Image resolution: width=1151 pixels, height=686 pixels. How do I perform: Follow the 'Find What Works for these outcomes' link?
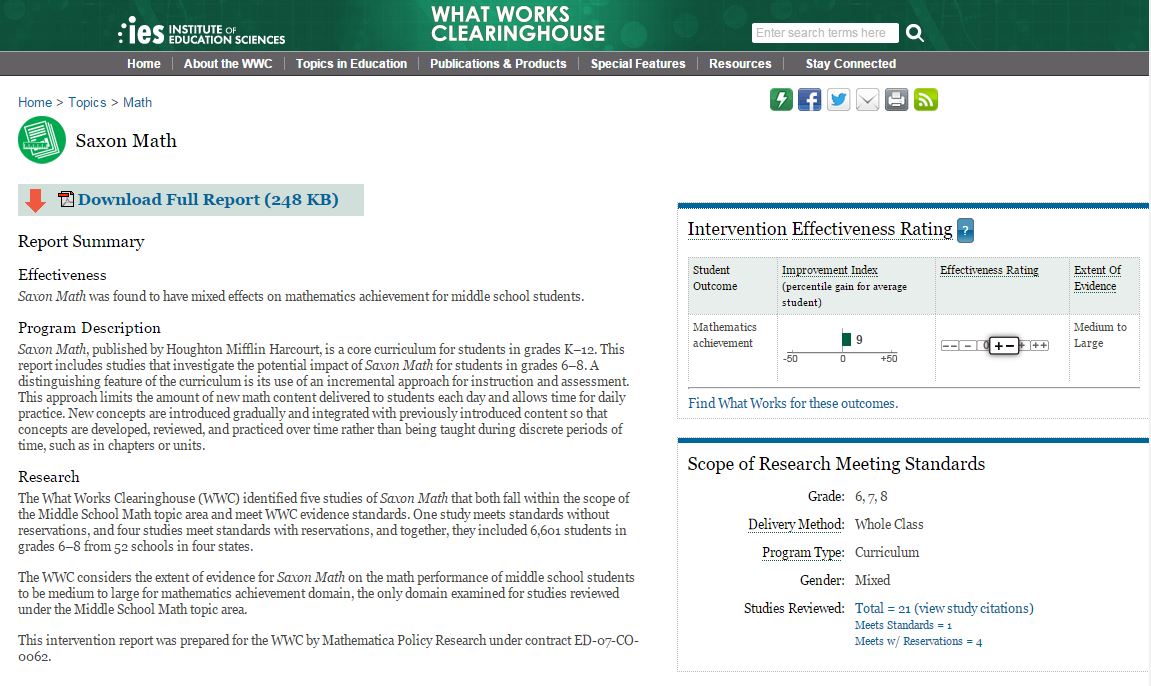point(793,404)
